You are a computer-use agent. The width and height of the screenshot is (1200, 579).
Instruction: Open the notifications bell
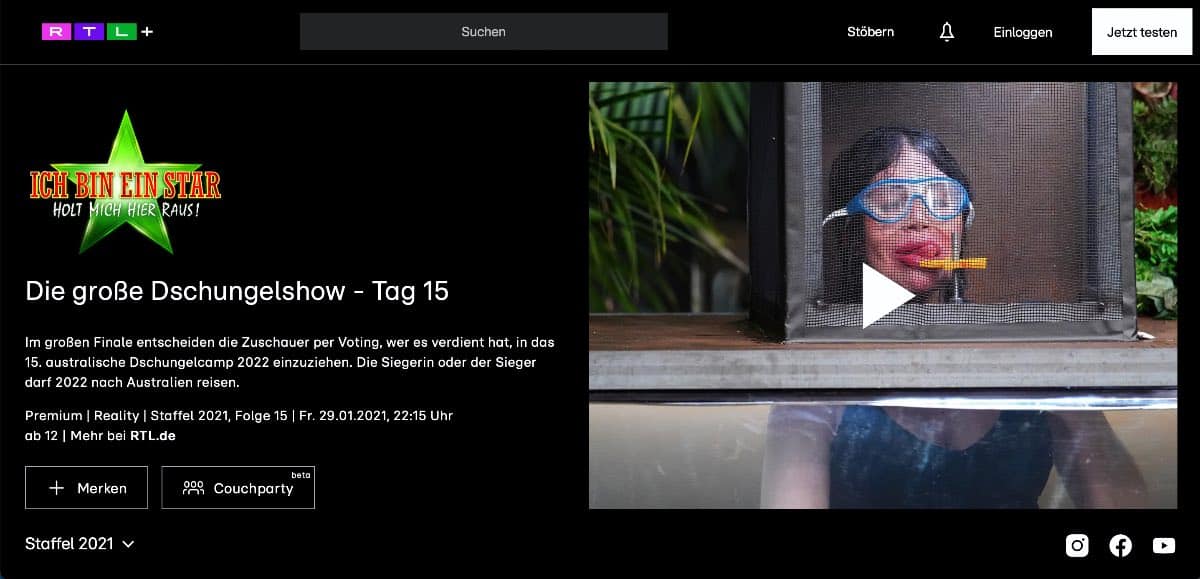click(x=947, y=32)
